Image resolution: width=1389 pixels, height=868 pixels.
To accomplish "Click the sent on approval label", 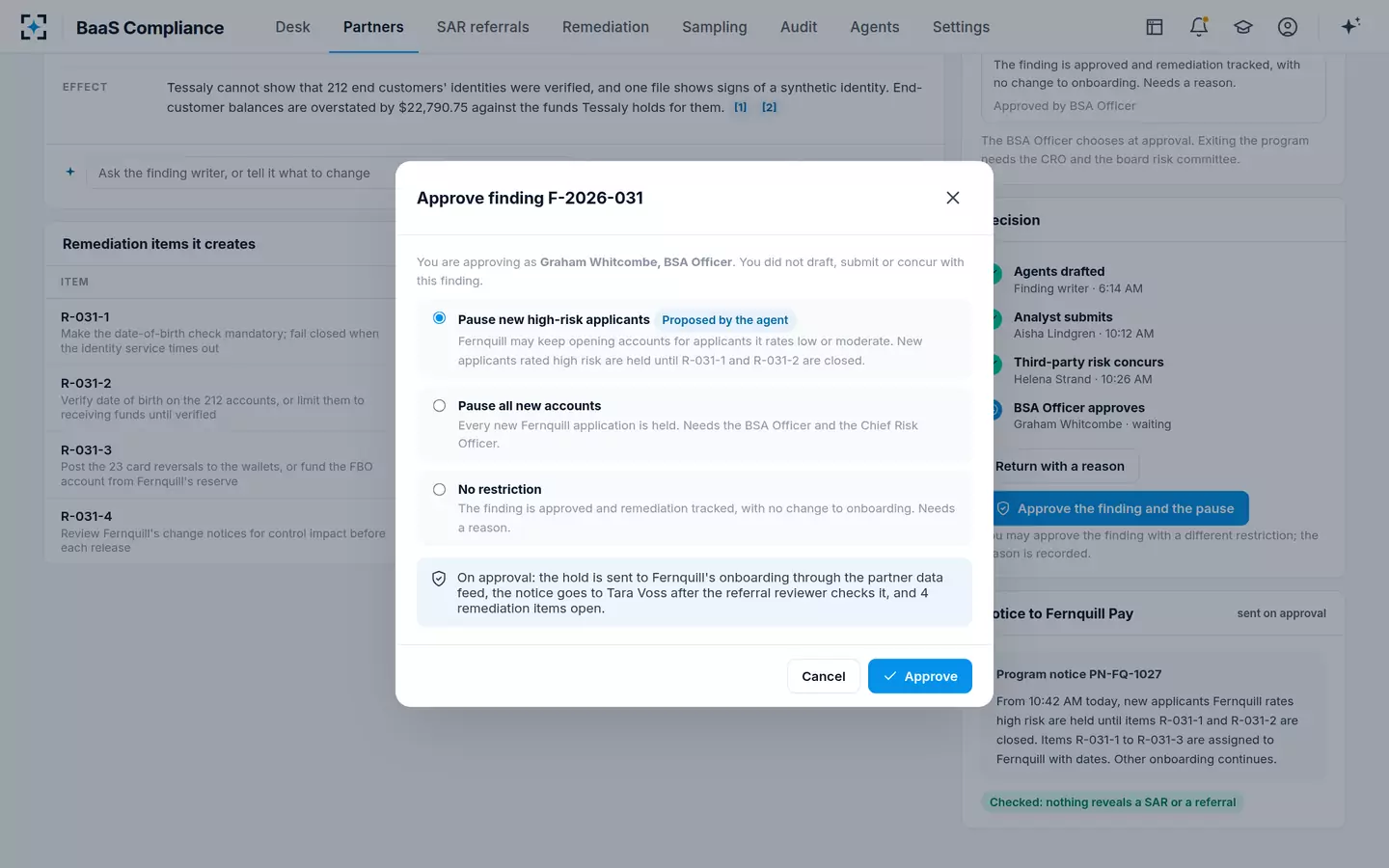I will [x=1281, y=613].
